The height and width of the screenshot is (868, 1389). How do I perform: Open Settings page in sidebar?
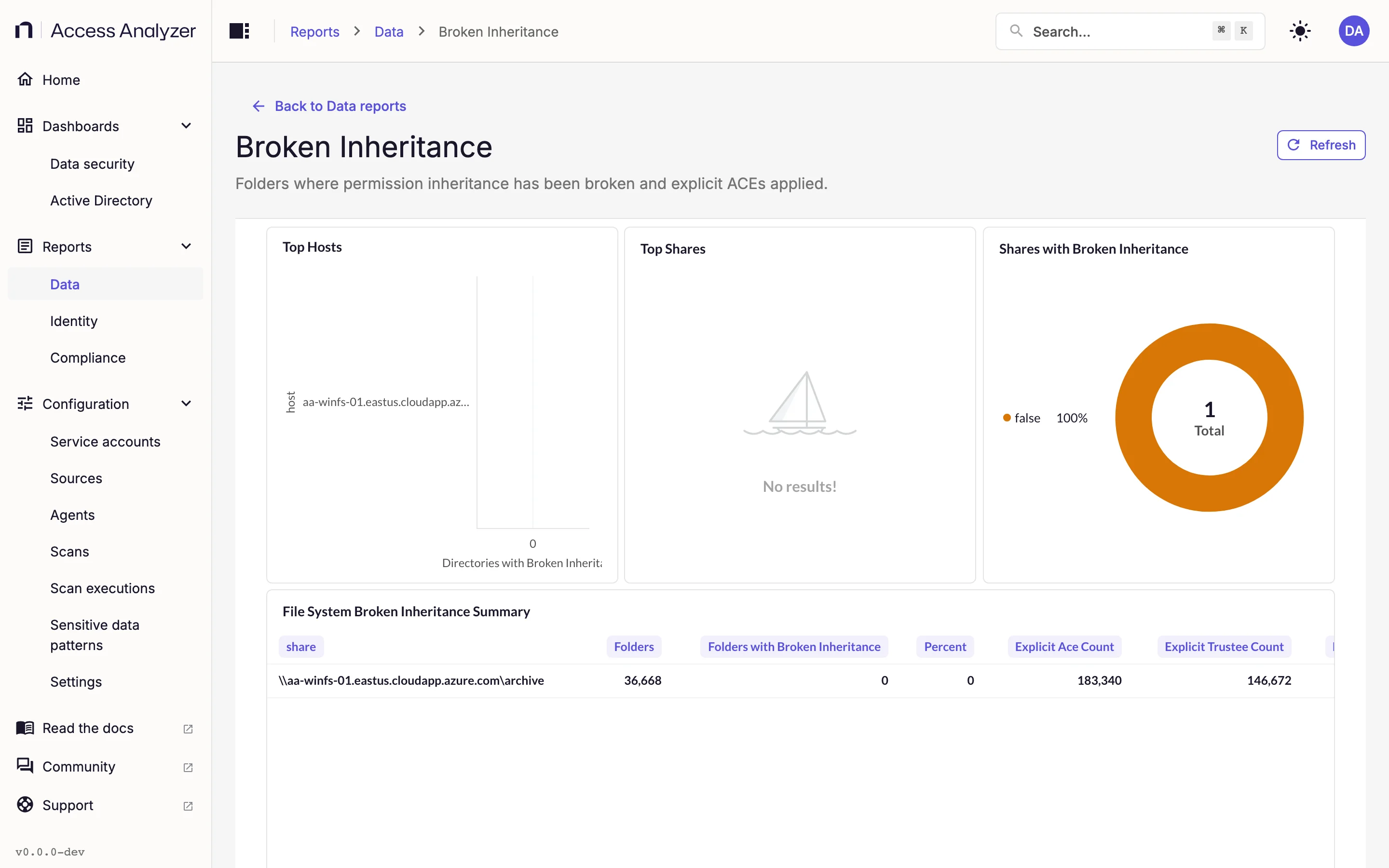76,682
